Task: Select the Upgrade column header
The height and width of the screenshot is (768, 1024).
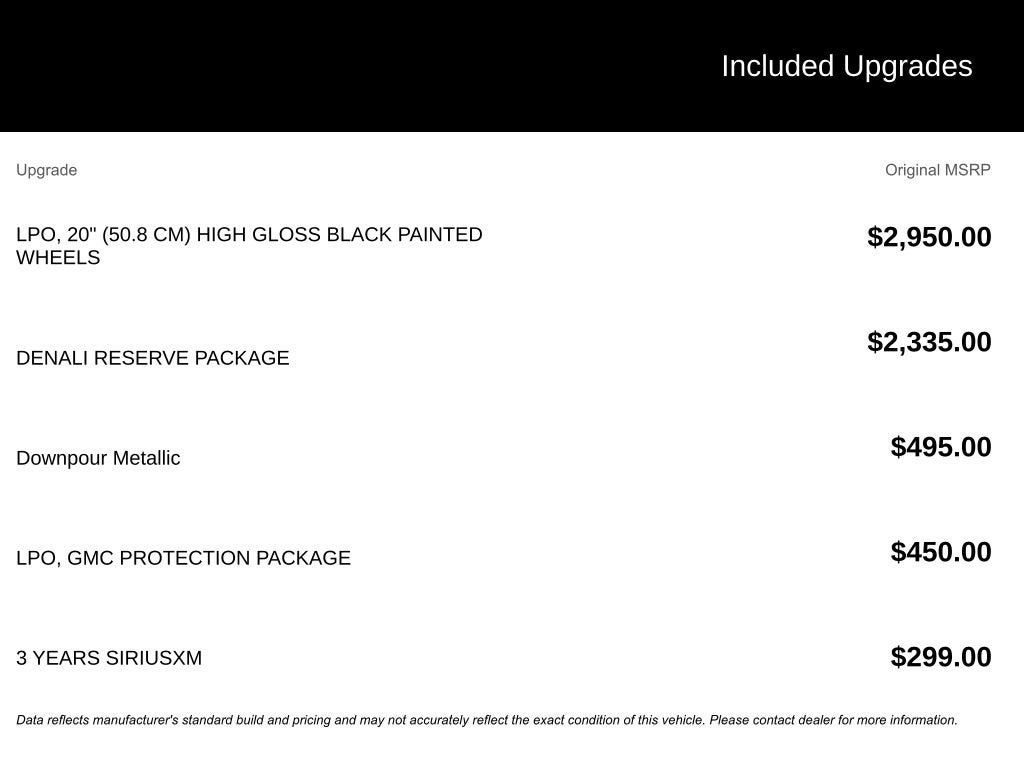Action: (46, 170)
